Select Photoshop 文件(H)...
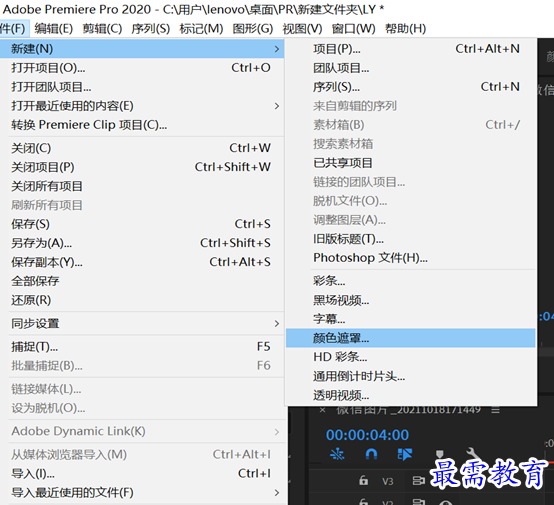554x505 pixels. pyautogui.click(x=411, y=258)
